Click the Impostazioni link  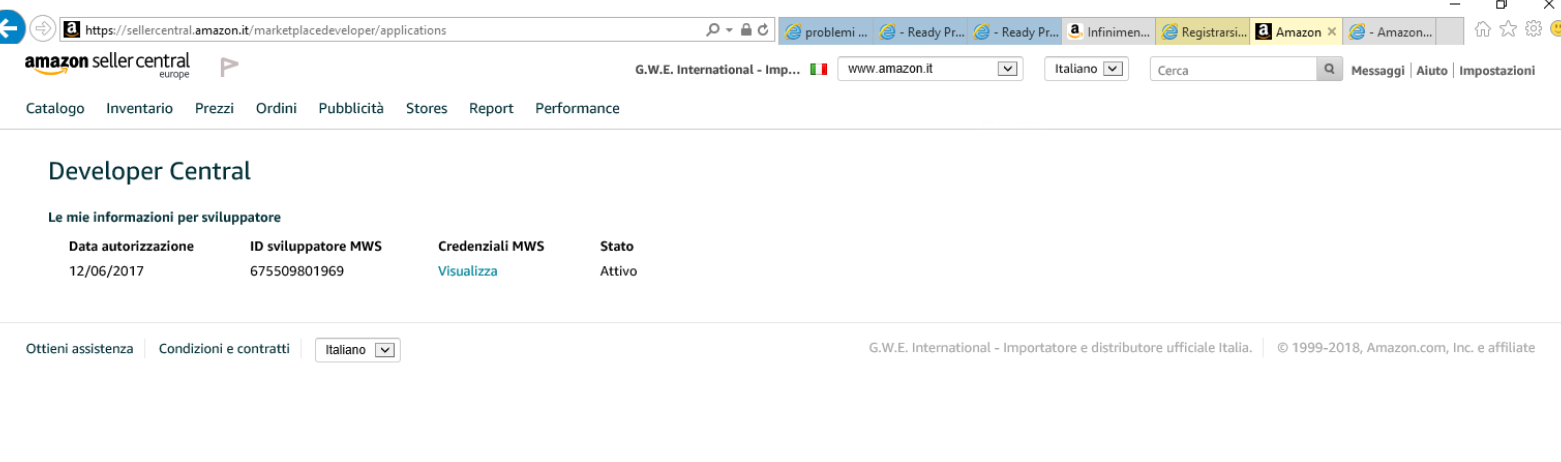point(1497,70)
